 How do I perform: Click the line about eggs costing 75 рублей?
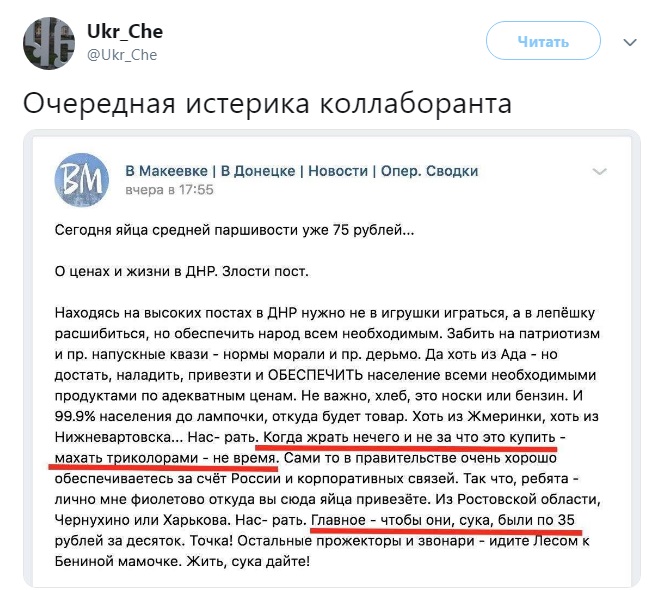pos(234,230)
